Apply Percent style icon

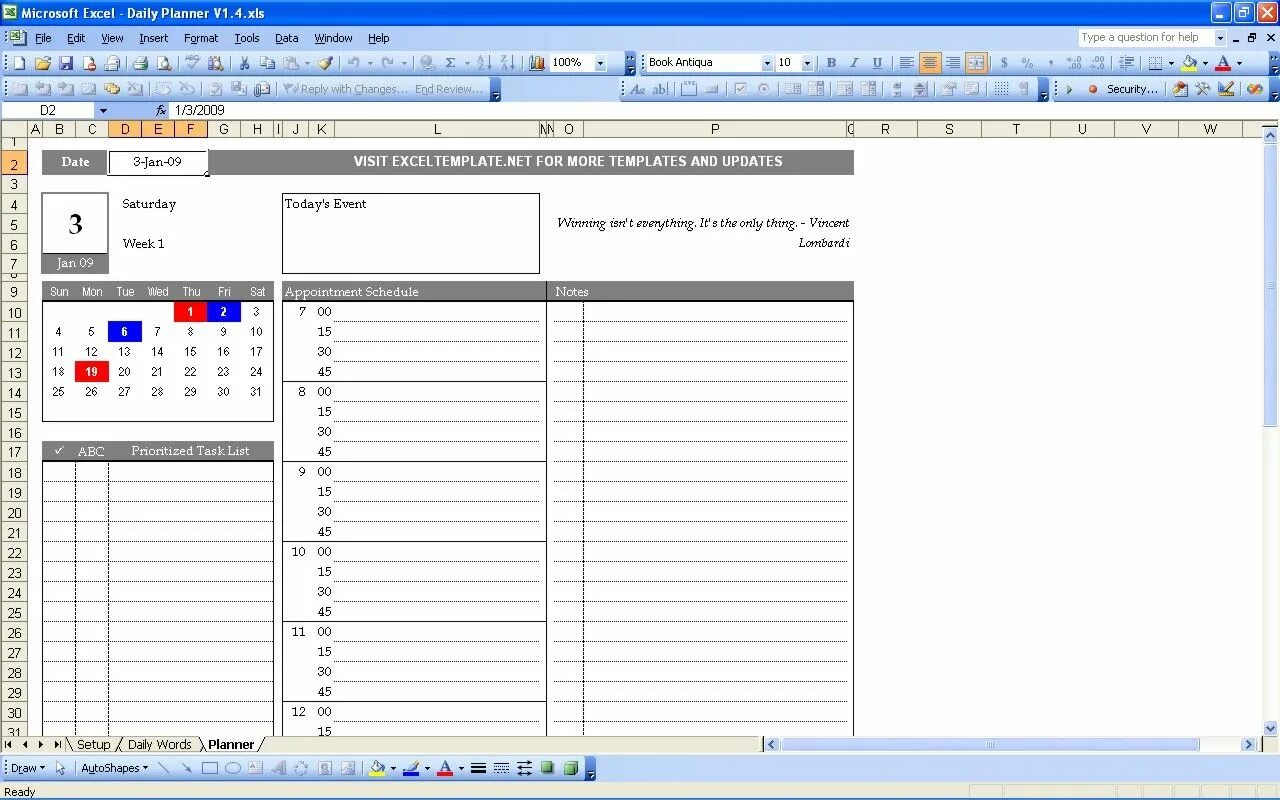point(1027,63)
